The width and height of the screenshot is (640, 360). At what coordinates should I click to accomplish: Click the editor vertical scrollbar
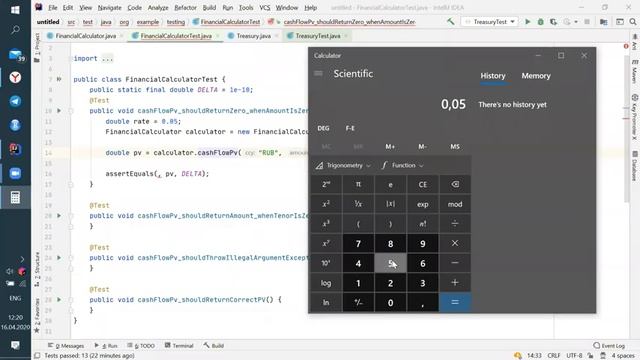pyautogui.click(x=627, y=129)
